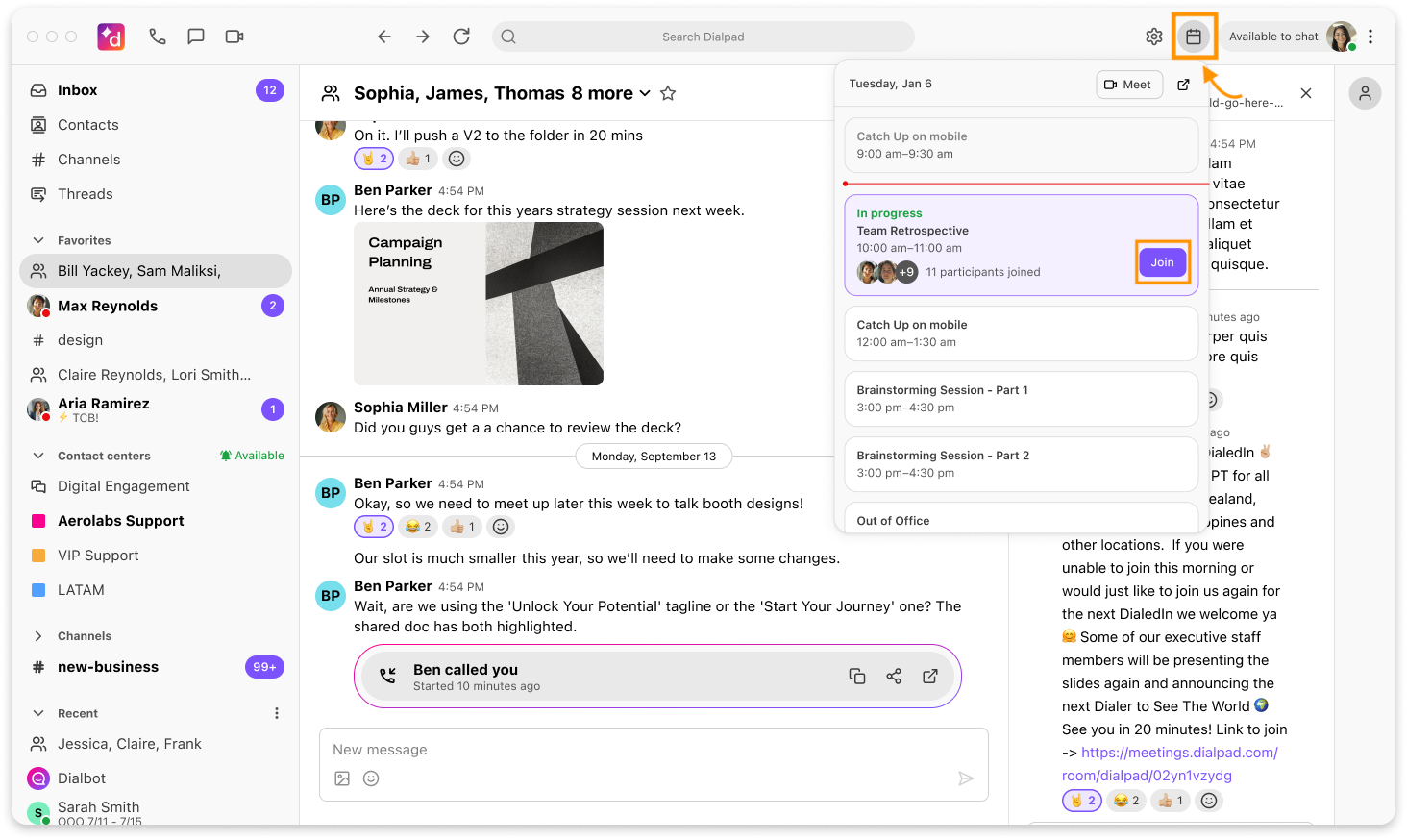
Task: Toggle the 2-count reaction on 'On it' message
Action: point(374,159)
